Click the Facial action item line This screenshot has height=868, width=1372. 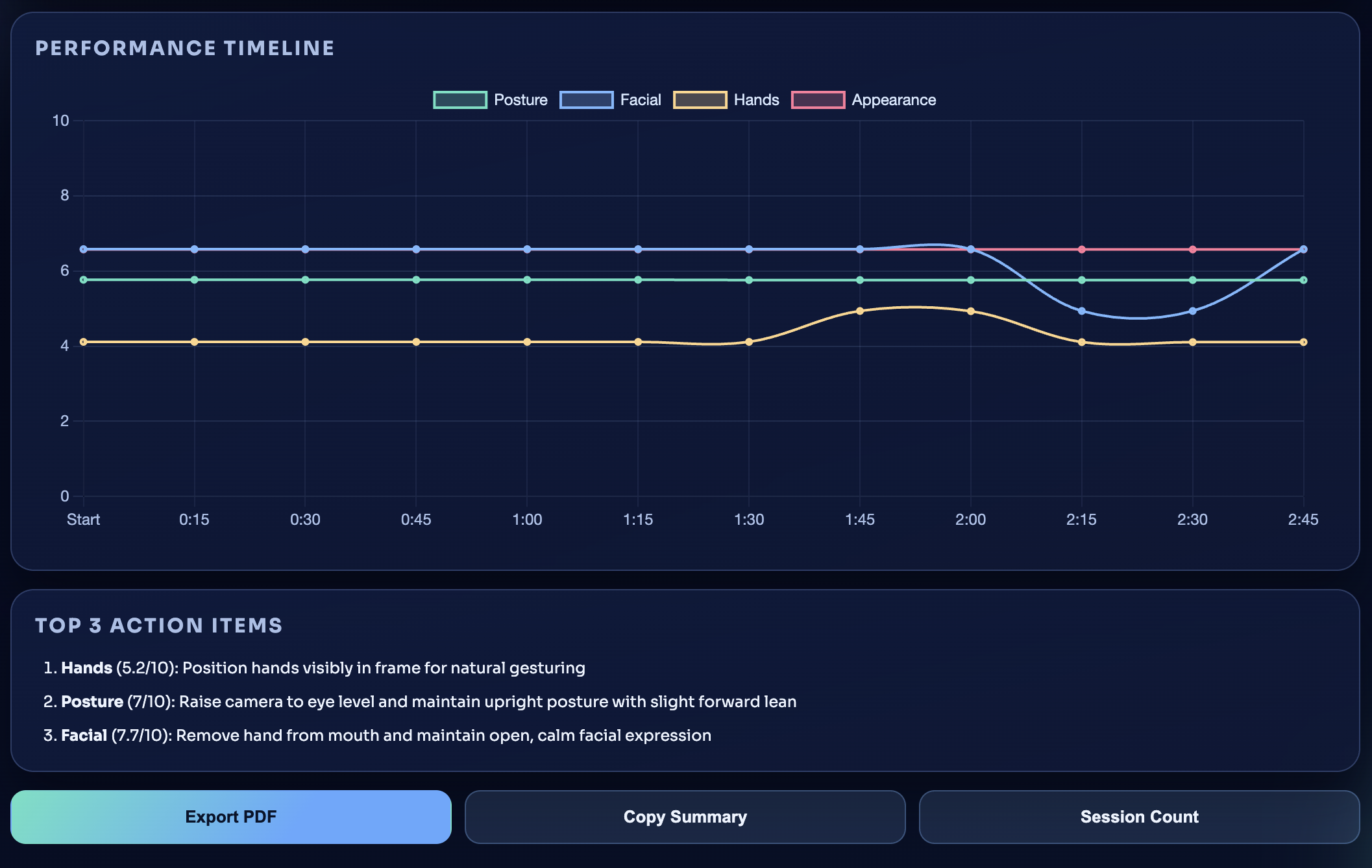tap(386, 736)
